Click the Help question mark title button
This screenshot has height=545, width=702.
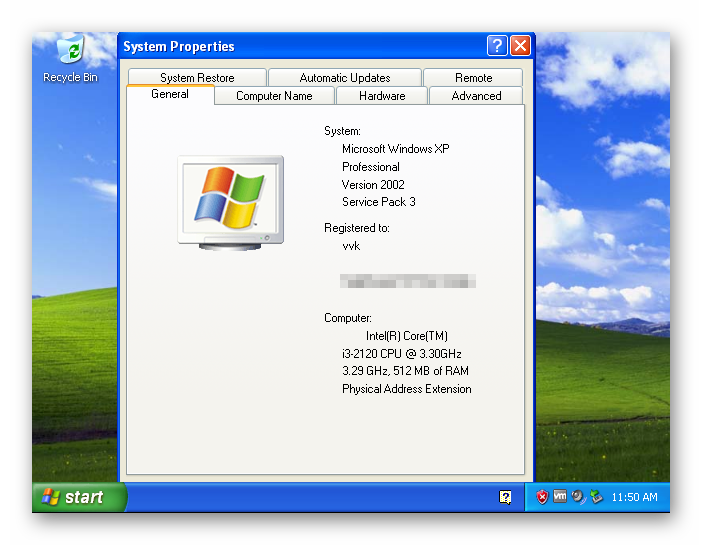(497, 46)
